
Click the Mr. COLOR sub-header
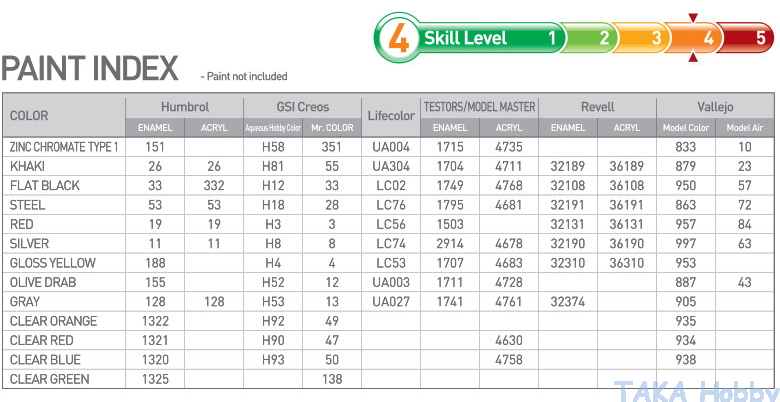(330, 128)
